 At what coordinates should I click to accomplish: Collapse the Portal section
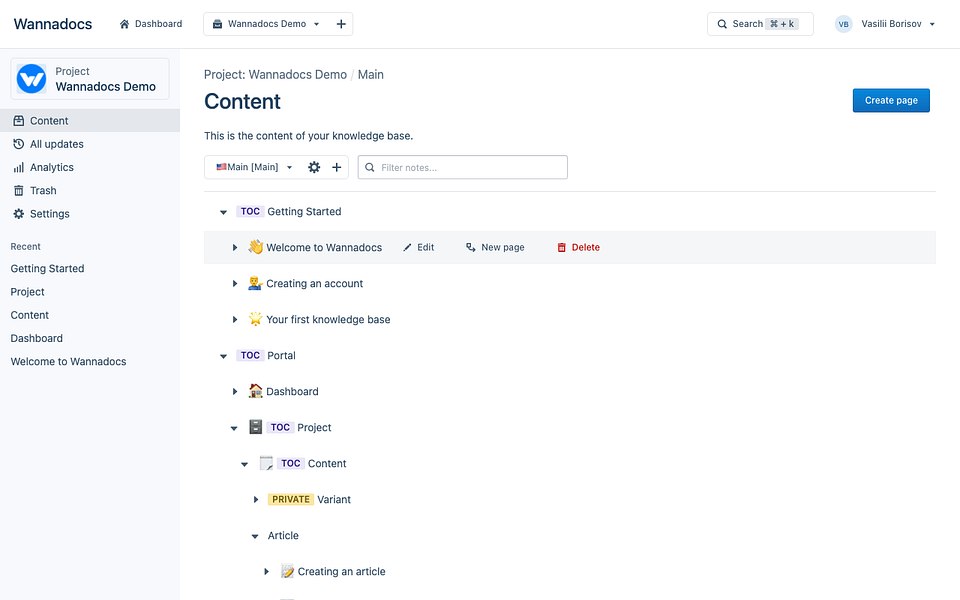223,356
